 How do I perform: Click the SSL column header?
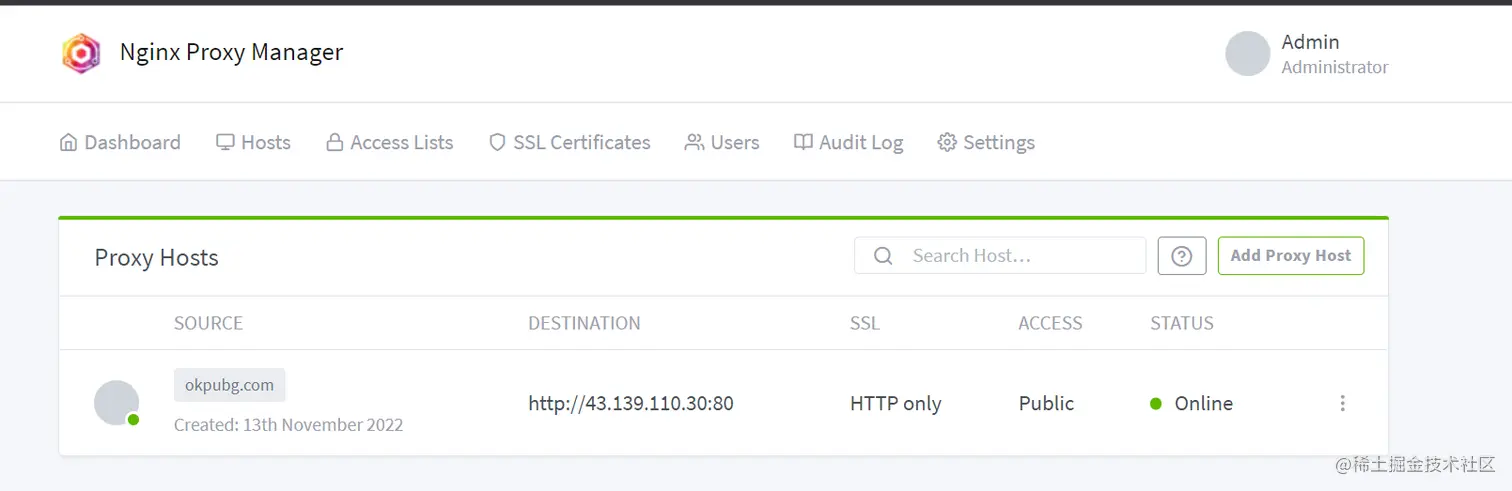pos(865,323)
